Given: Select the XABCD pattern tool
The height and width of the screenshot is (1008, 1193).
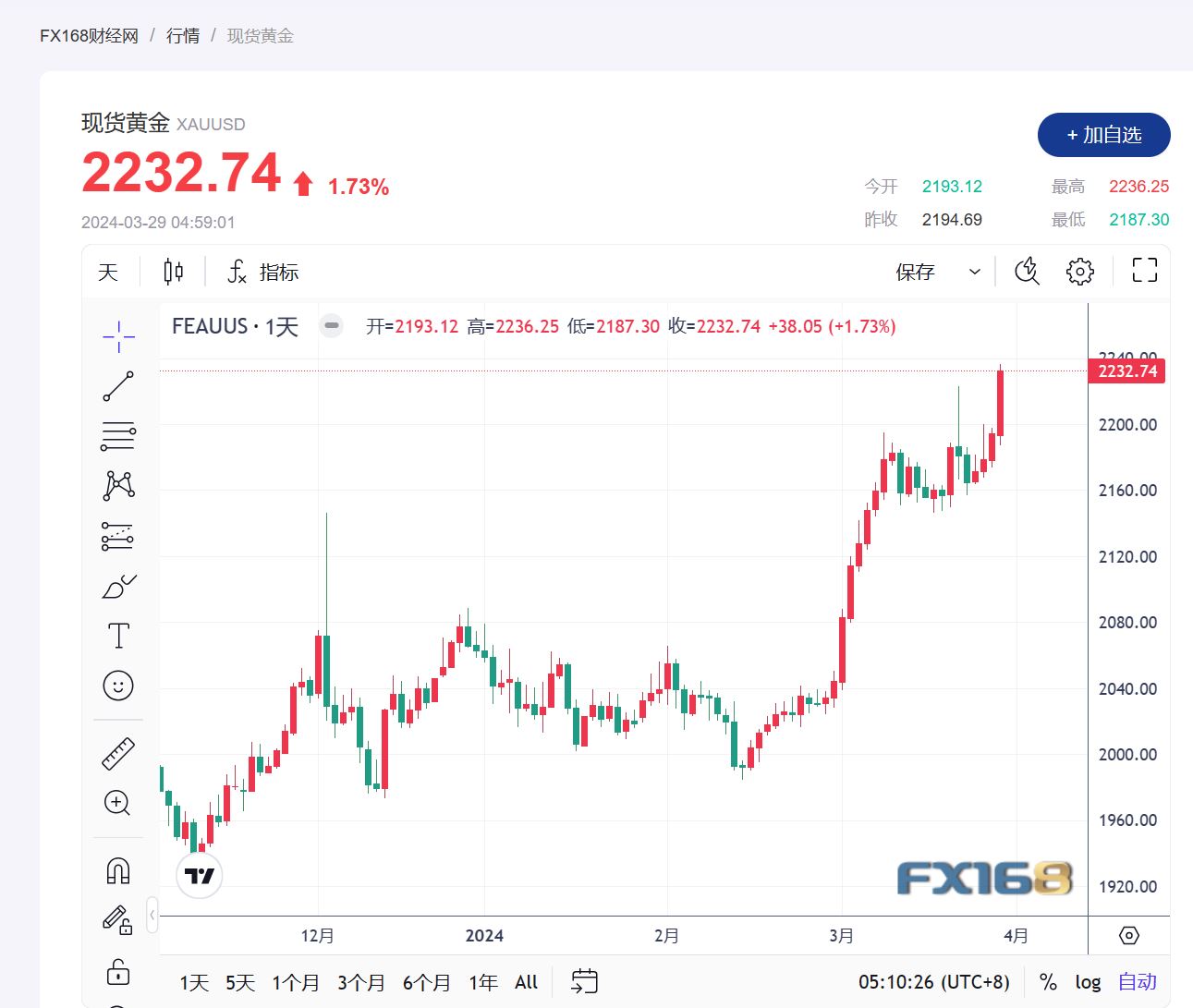Looking at the screenshot, I should [117, 486].
